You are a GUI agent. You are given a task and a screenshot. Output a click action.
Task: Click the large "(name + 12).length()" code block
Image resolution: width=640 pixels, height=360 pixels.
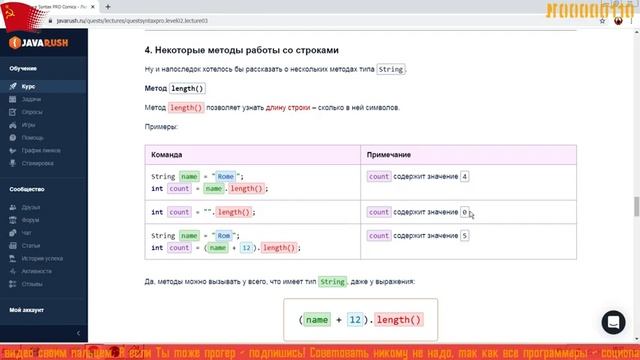pyautogui.click(x=360, y=320)
